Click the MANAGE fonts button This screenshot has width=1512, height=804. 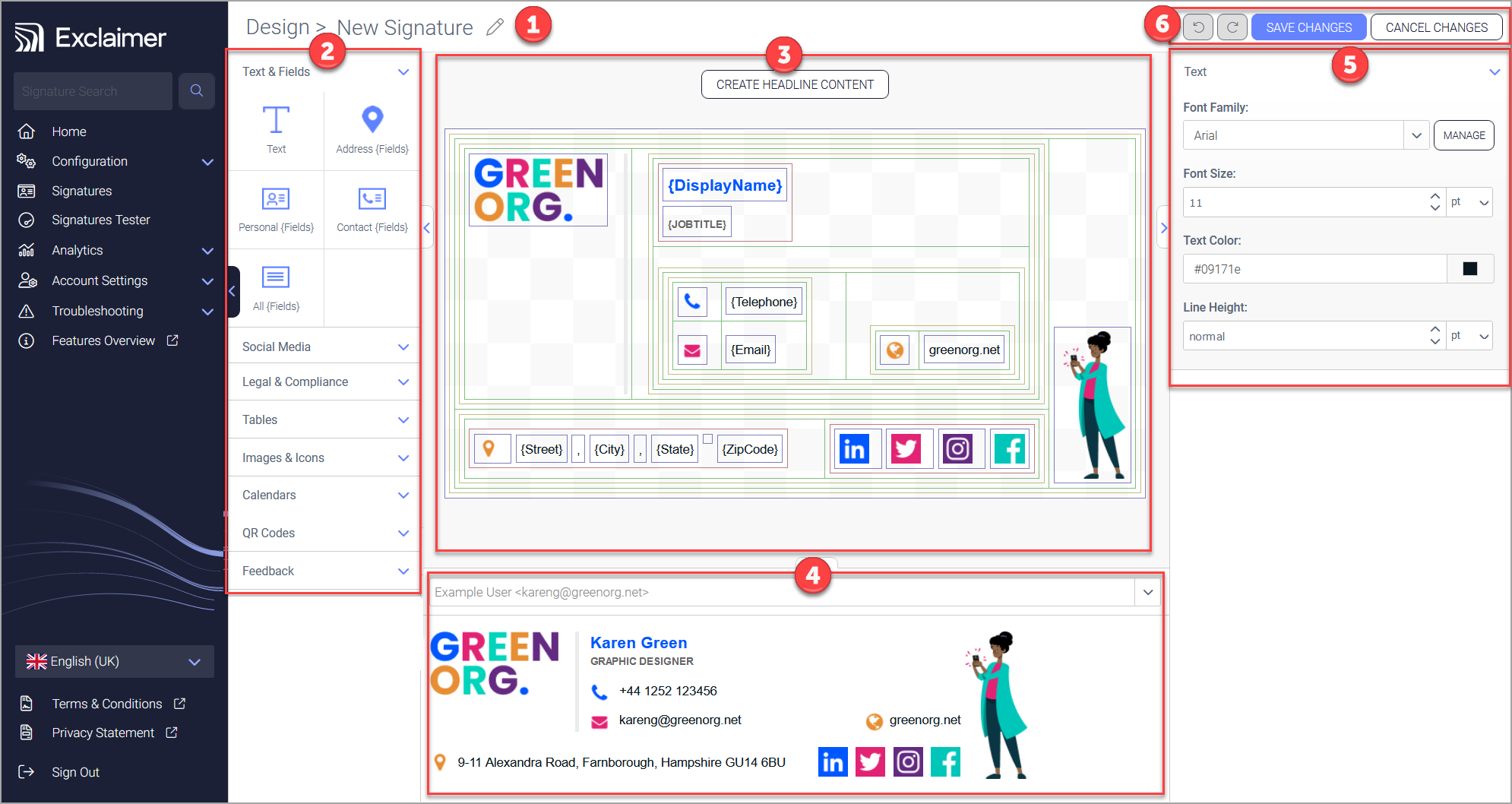(x=1463, y=135)
